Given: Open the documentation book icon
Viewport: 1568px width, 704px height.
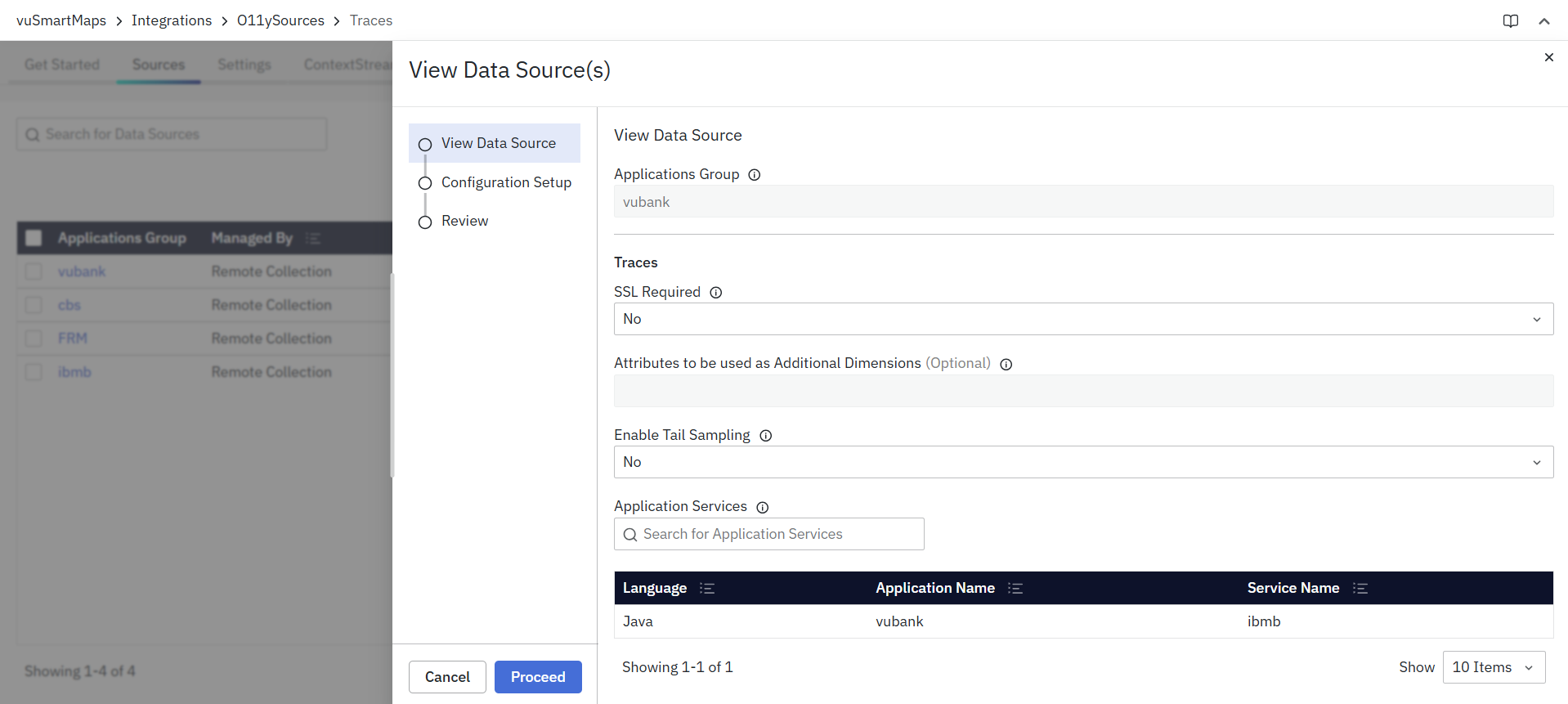Looking at the screenshot, I should tap(1511, 21).
